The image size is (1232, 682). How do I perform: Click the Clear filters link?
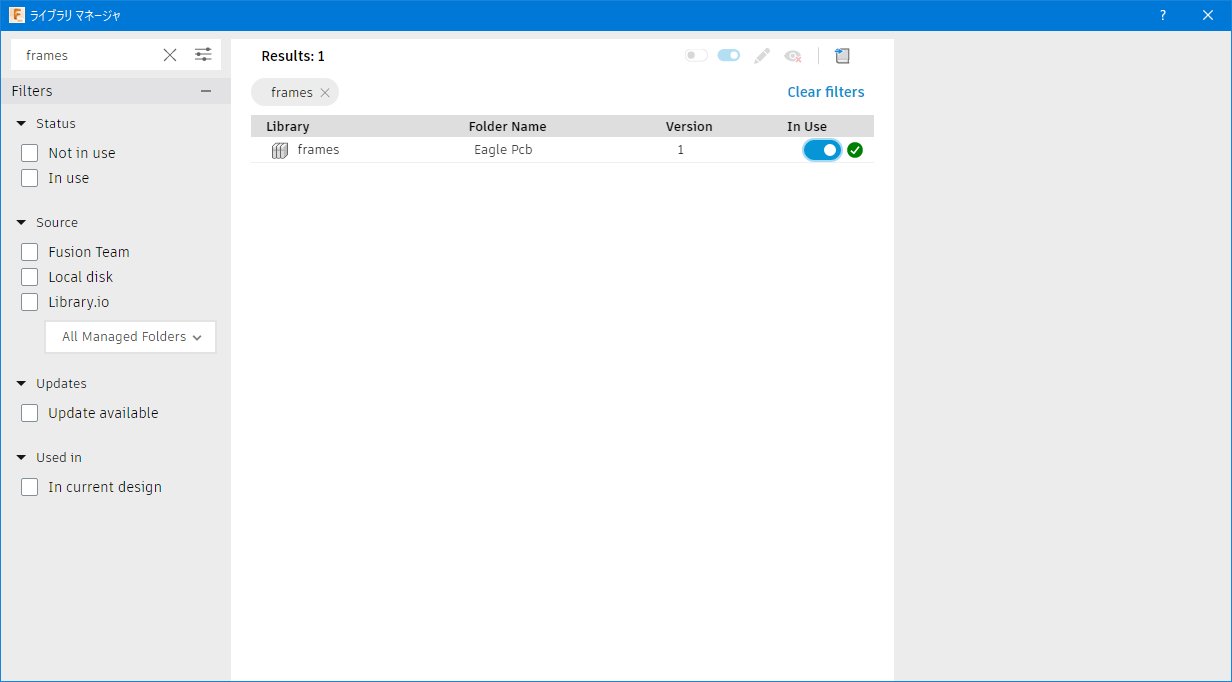point(826,92)
